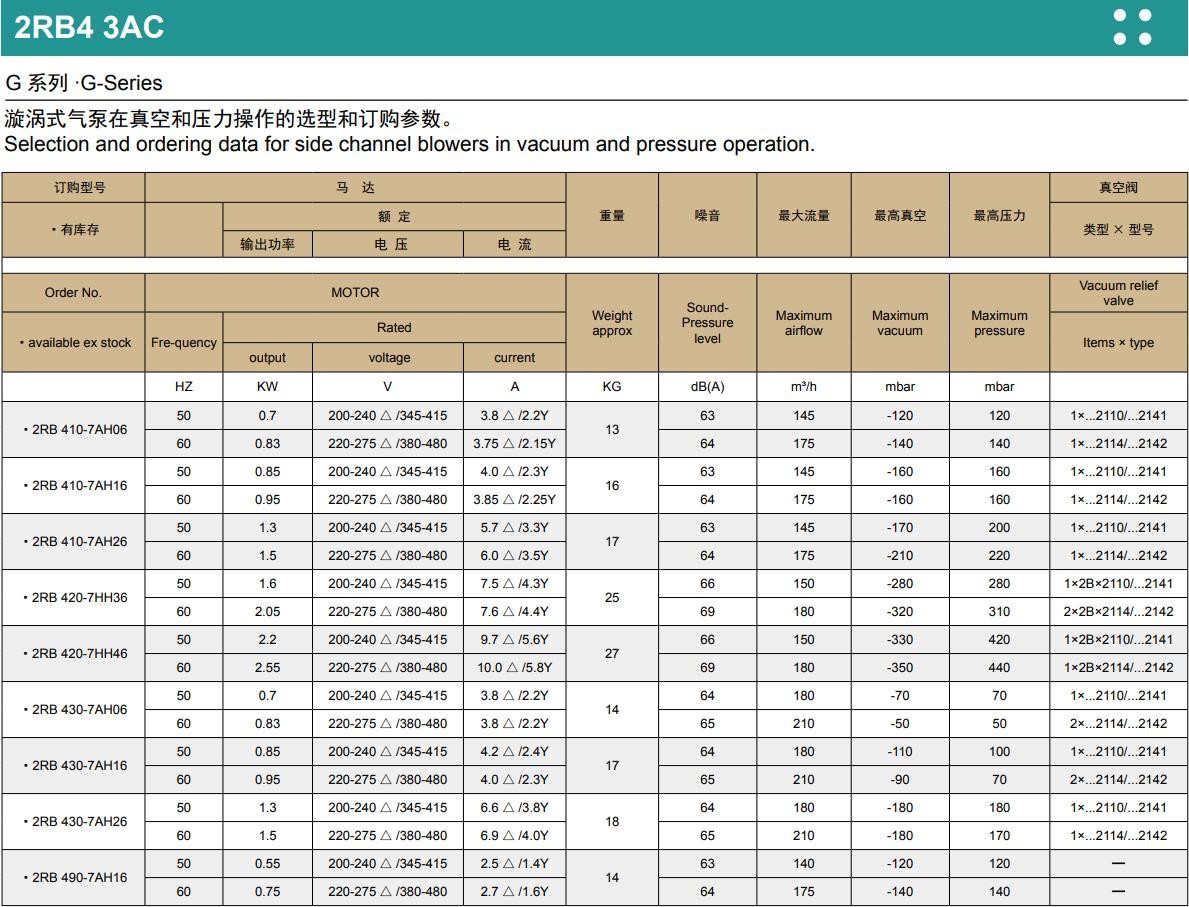Viewport: 1189px width, 907px height.
Task: Select the Chinese header 最大流量
Action: [804, 215]
